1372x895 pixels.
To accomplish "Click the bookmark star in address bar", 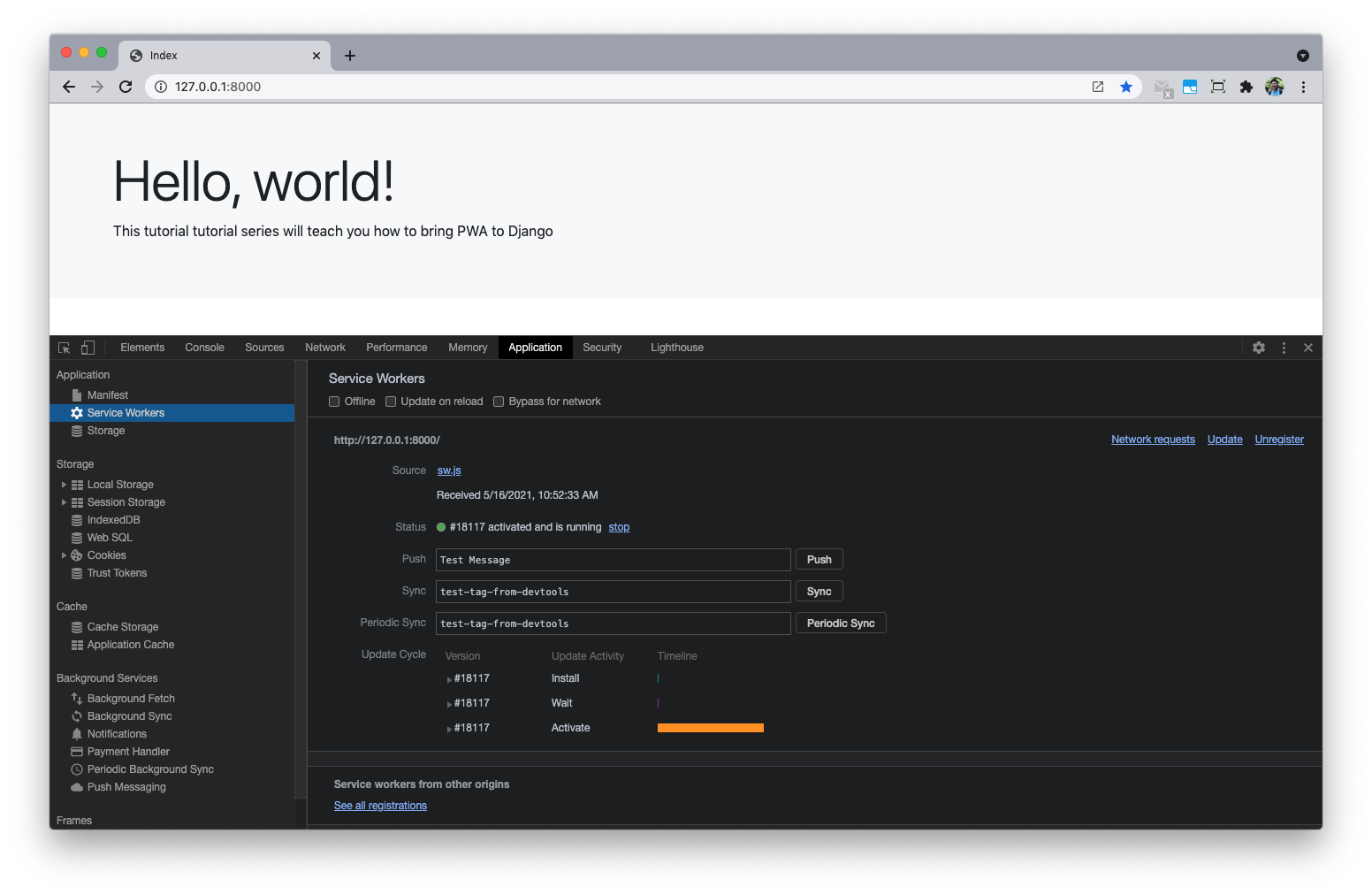I will click(x=1126, y=87).
